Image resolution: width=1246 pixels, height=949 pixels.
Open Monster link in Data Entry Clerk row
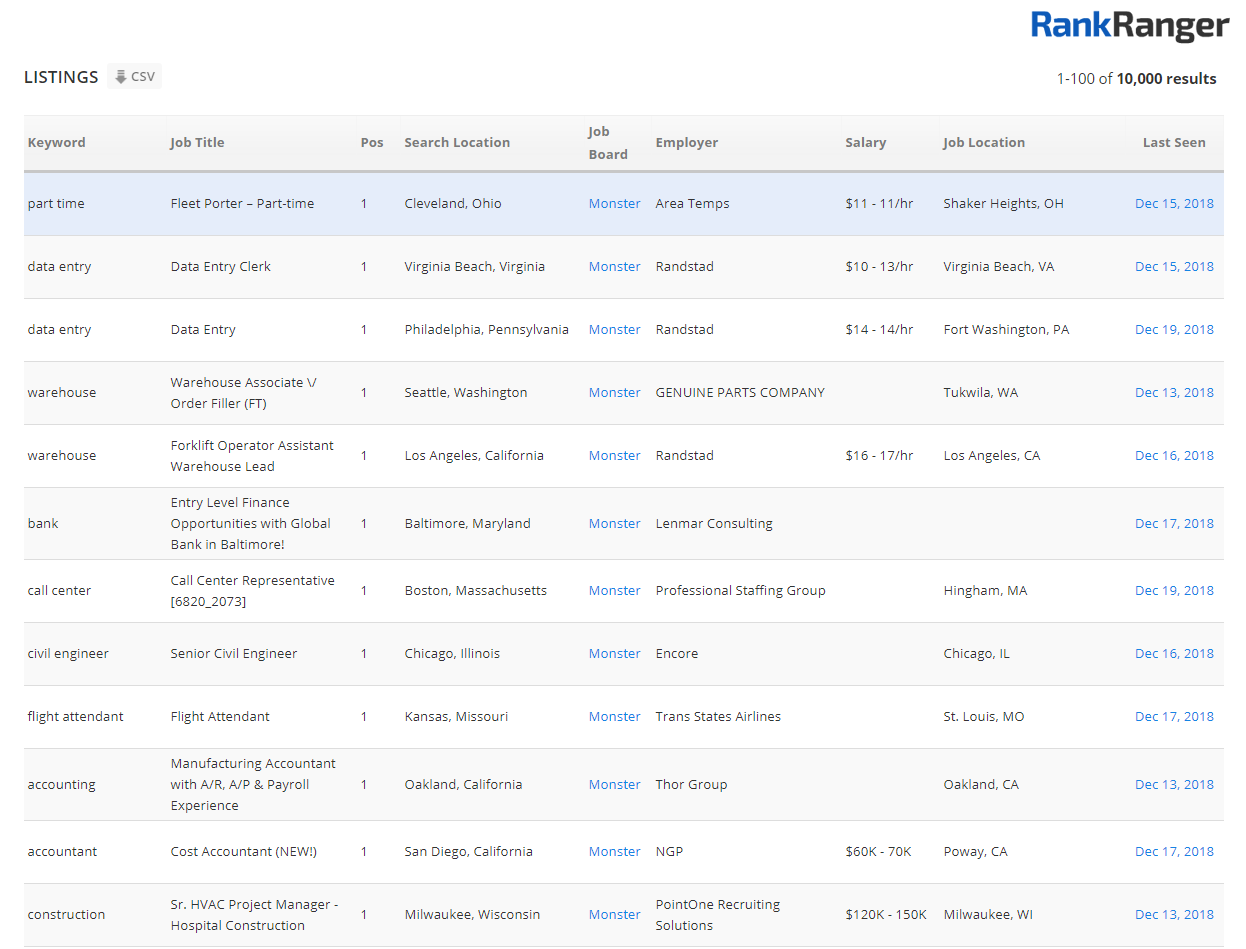pyautogui.click(x=614, y=267)
